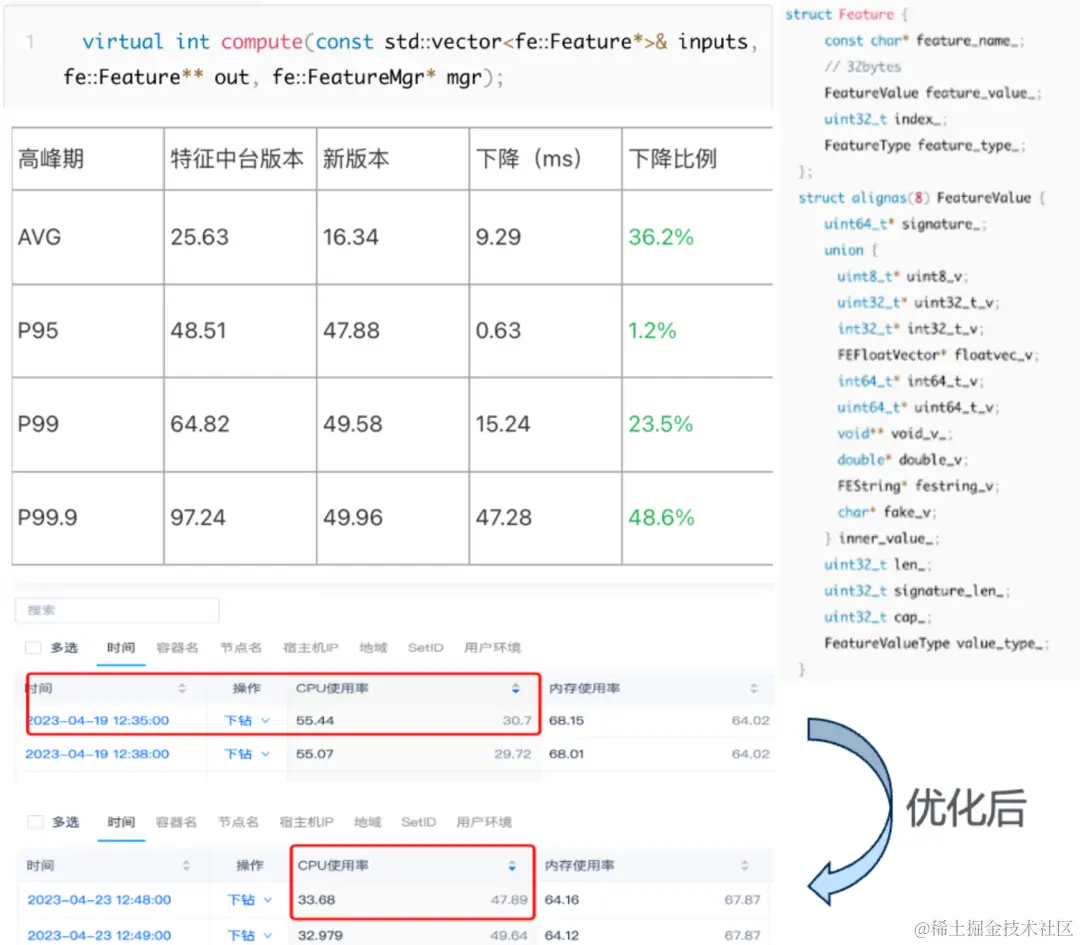Select 宿主机IP tab in upper panel
Image resolution: width=1080 pixels, height=945 pixels.
tap(311, 647)
